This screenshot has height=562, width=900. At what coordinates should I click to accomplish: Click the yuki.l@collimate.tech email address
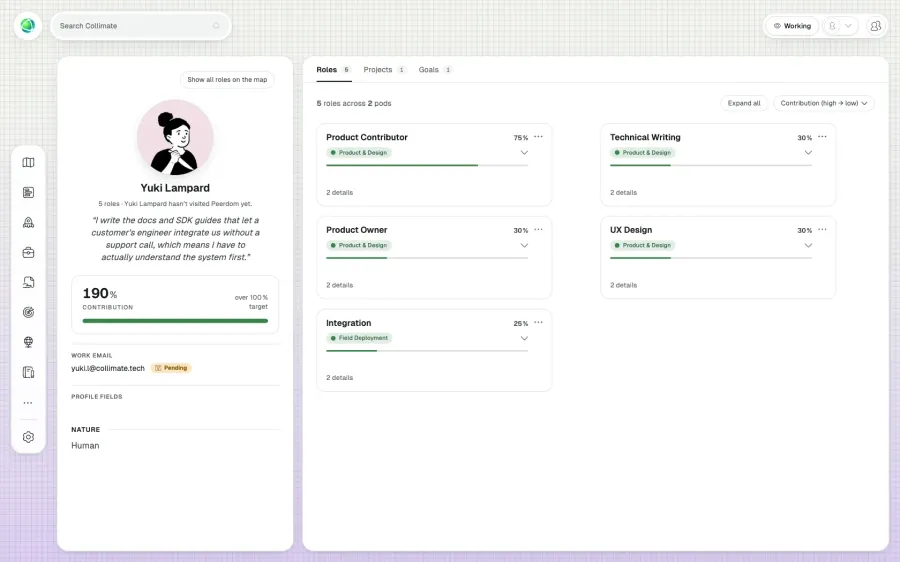pyautogui.click(x=108, y=369)
